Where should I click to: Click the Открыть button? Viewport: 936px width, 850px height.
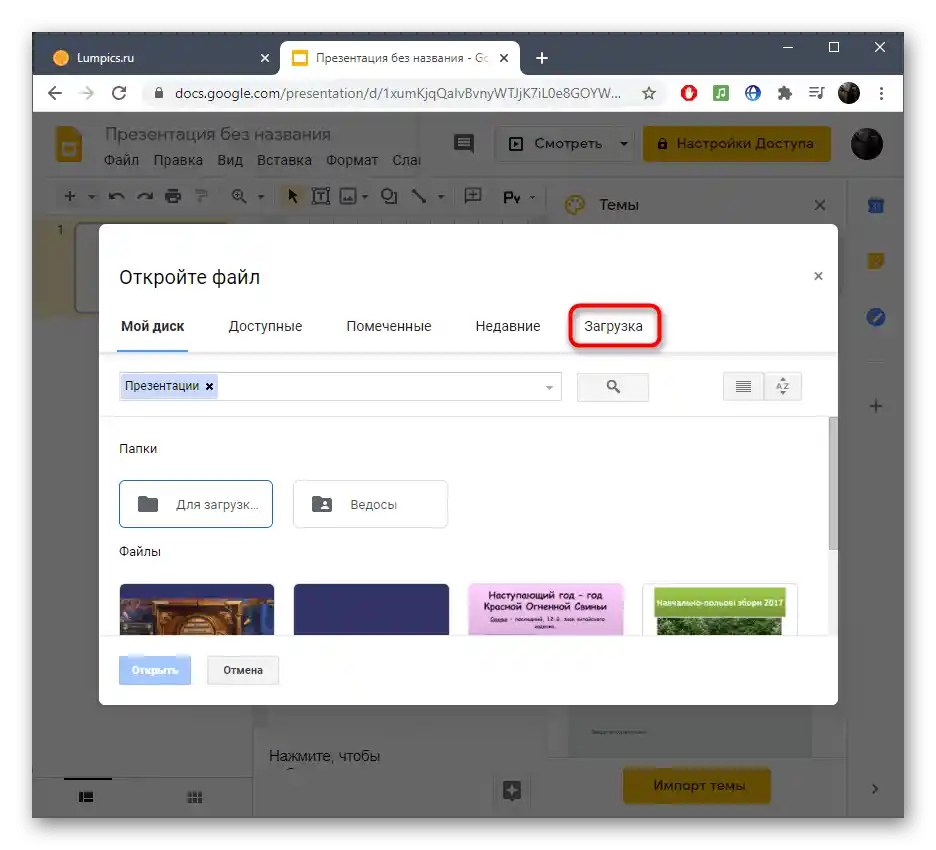tap(155, 670)
